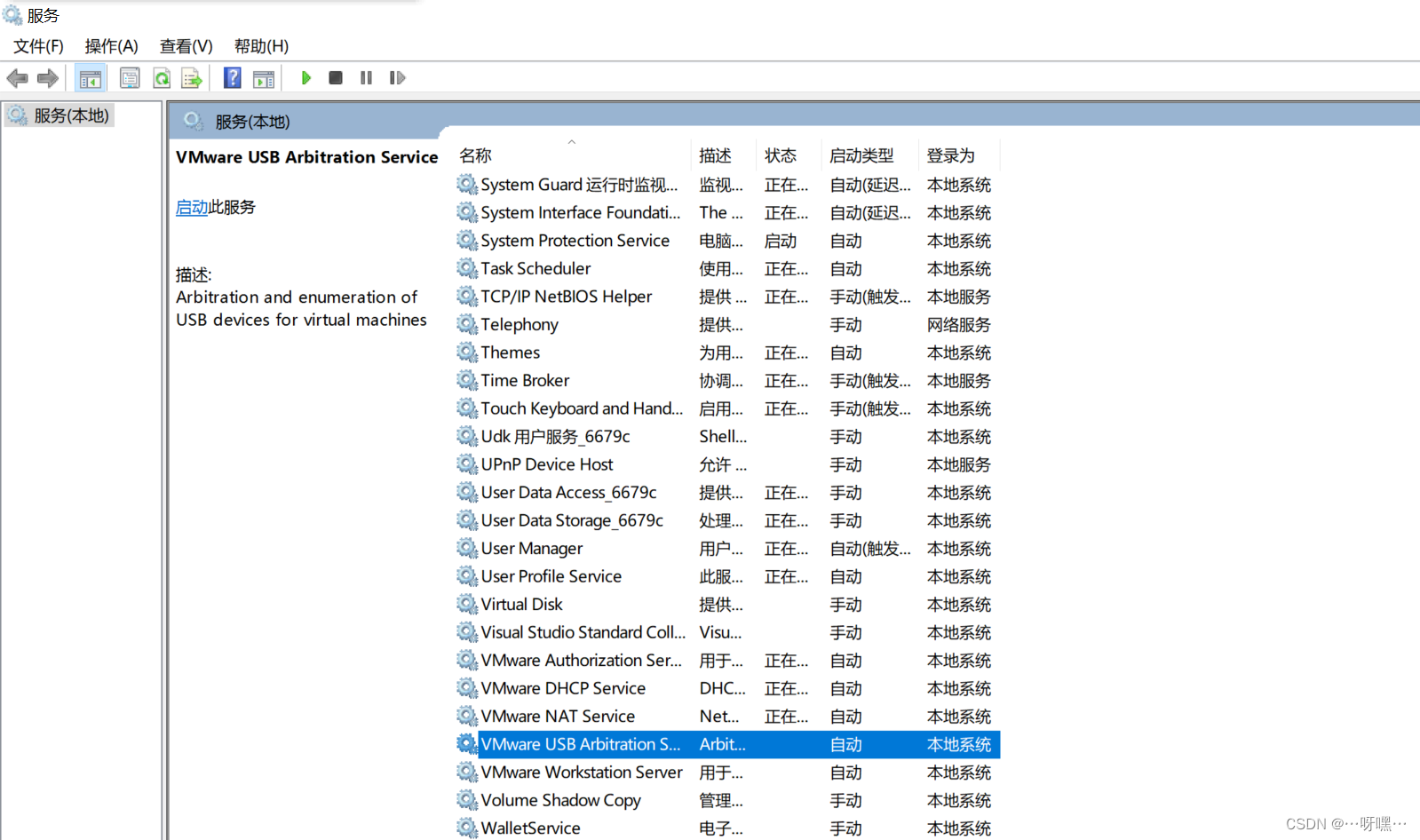Viewport: 1420px width, 840px height.
Task: Restart the service with the restart icon
Action: point(397,78)
